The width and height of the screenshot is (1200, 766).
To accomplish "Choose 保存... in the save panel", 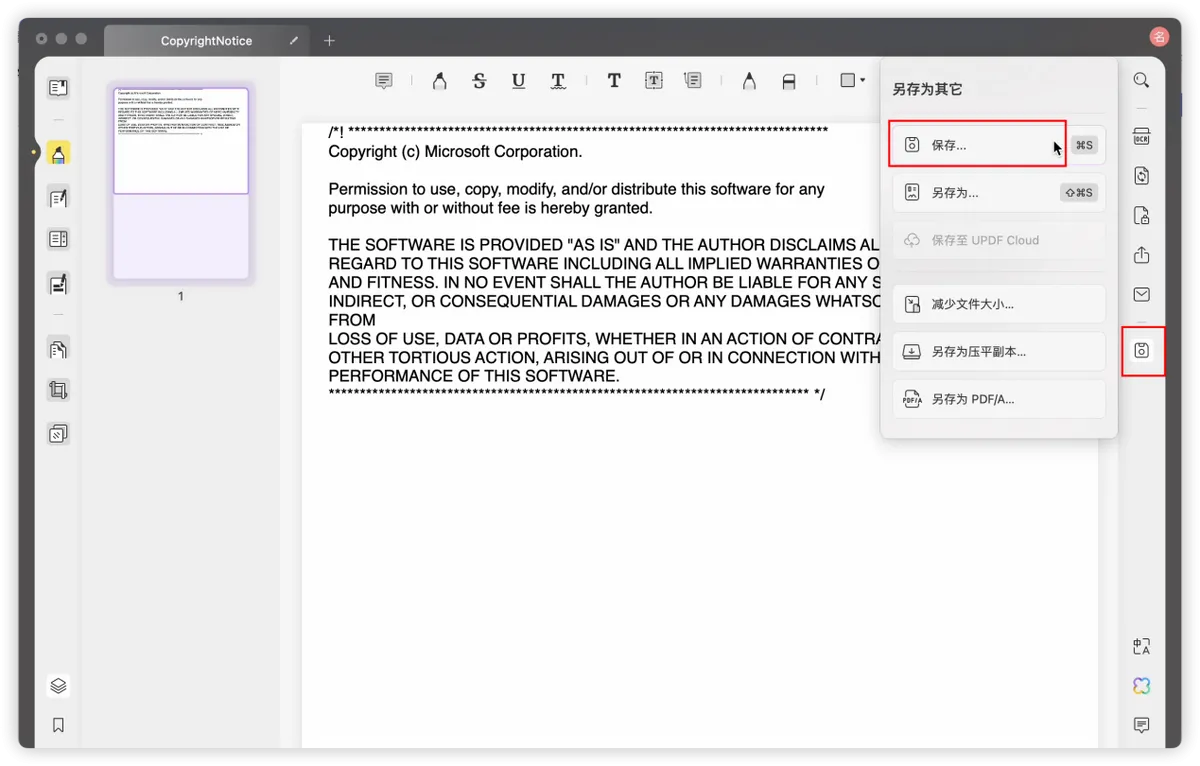I will [x=998, y=145].
